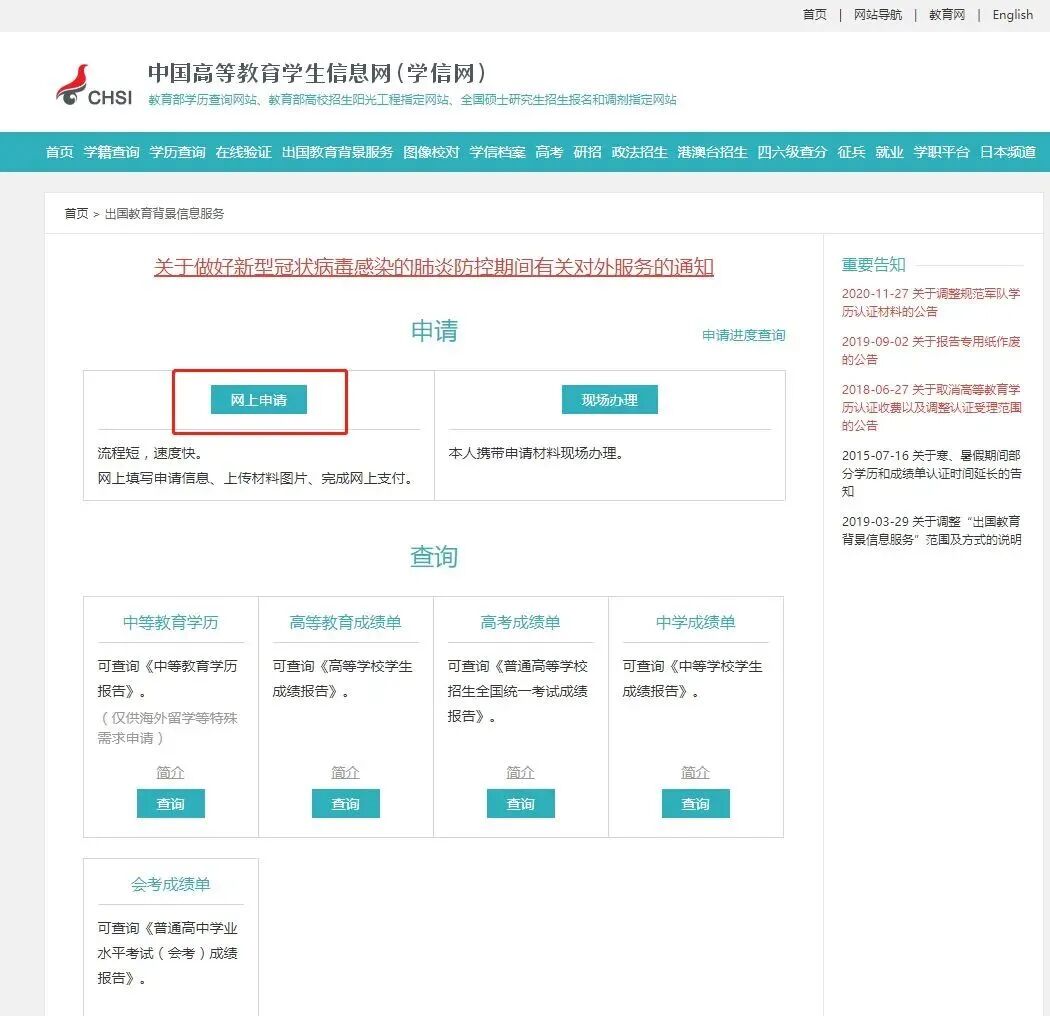Open 简介 under 中等教育学历

[x=170, y=772]
